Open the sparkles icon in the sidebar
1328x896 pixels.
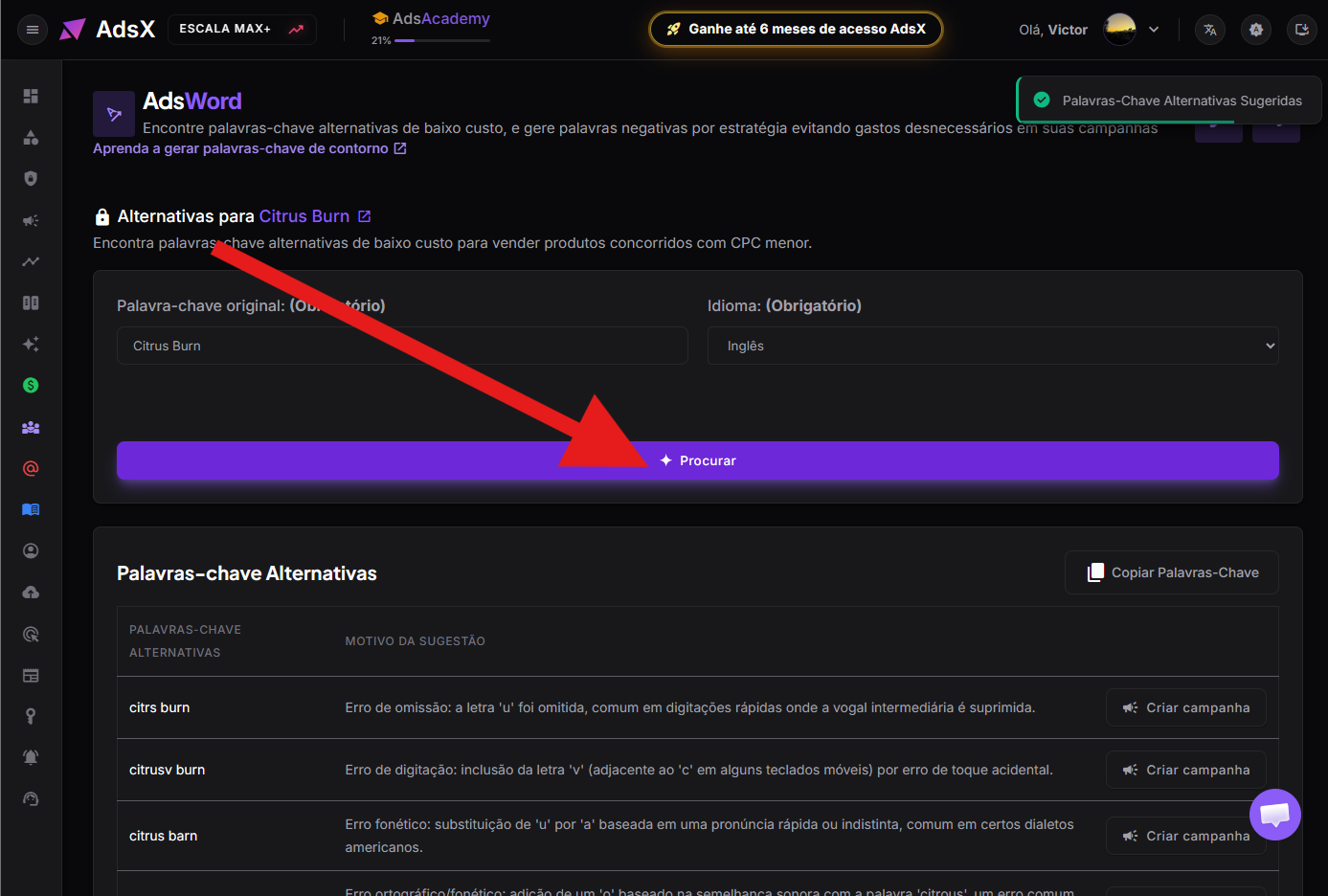click(x=31, y=344)
